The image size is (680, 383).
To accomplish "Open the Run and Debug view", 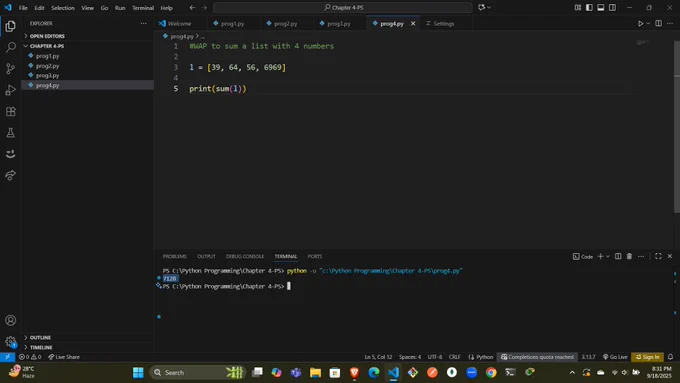I will click(x=10, y=90).
